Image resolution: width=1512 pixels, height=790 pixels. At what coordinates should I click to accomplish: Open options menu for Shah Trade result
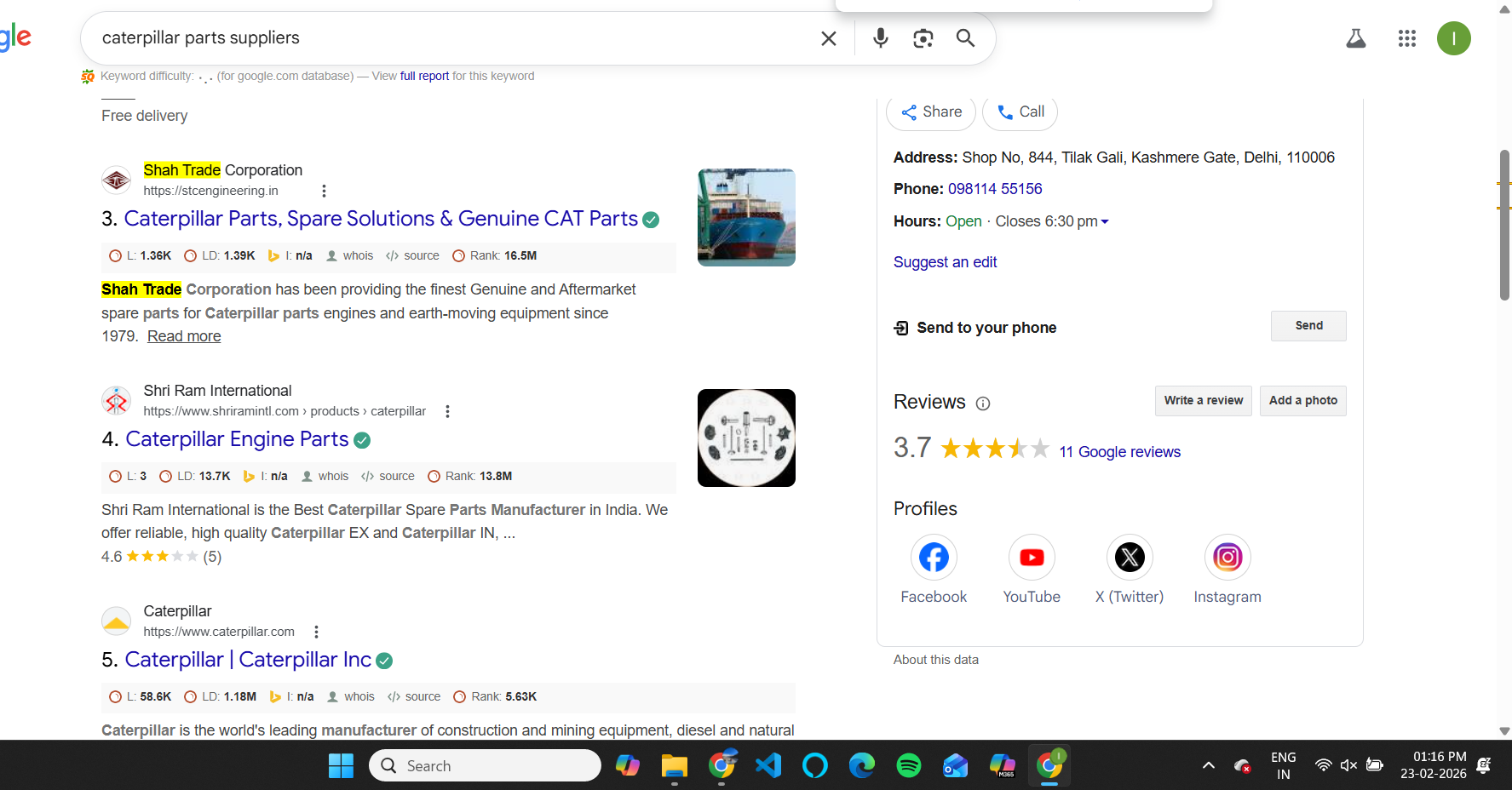point(324,191)
